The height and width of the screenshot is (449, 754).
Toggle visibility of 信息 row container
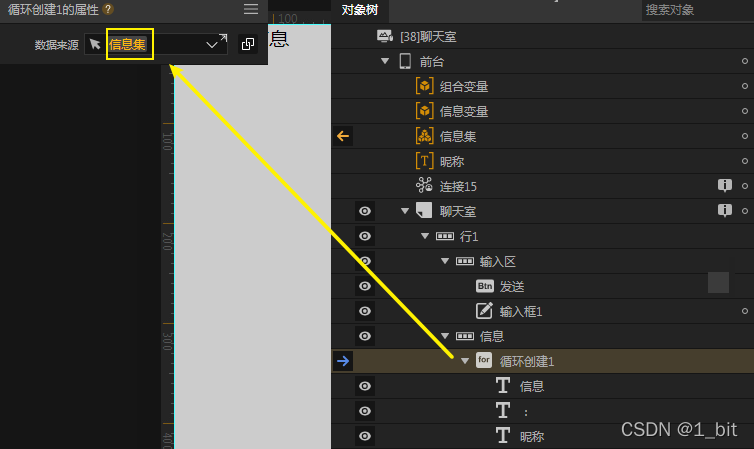click(x=365, y=336)
